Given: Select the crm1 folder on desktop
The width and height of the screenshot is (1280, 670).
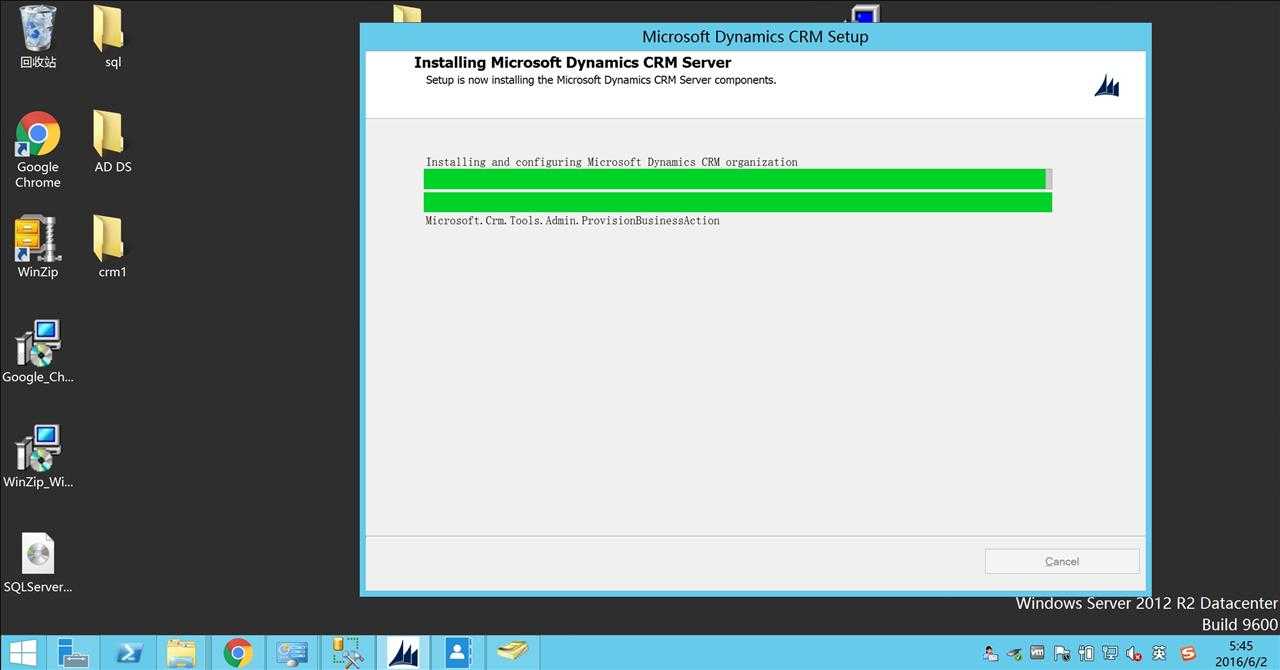Looking at the screenshot, I should point(113,247).
